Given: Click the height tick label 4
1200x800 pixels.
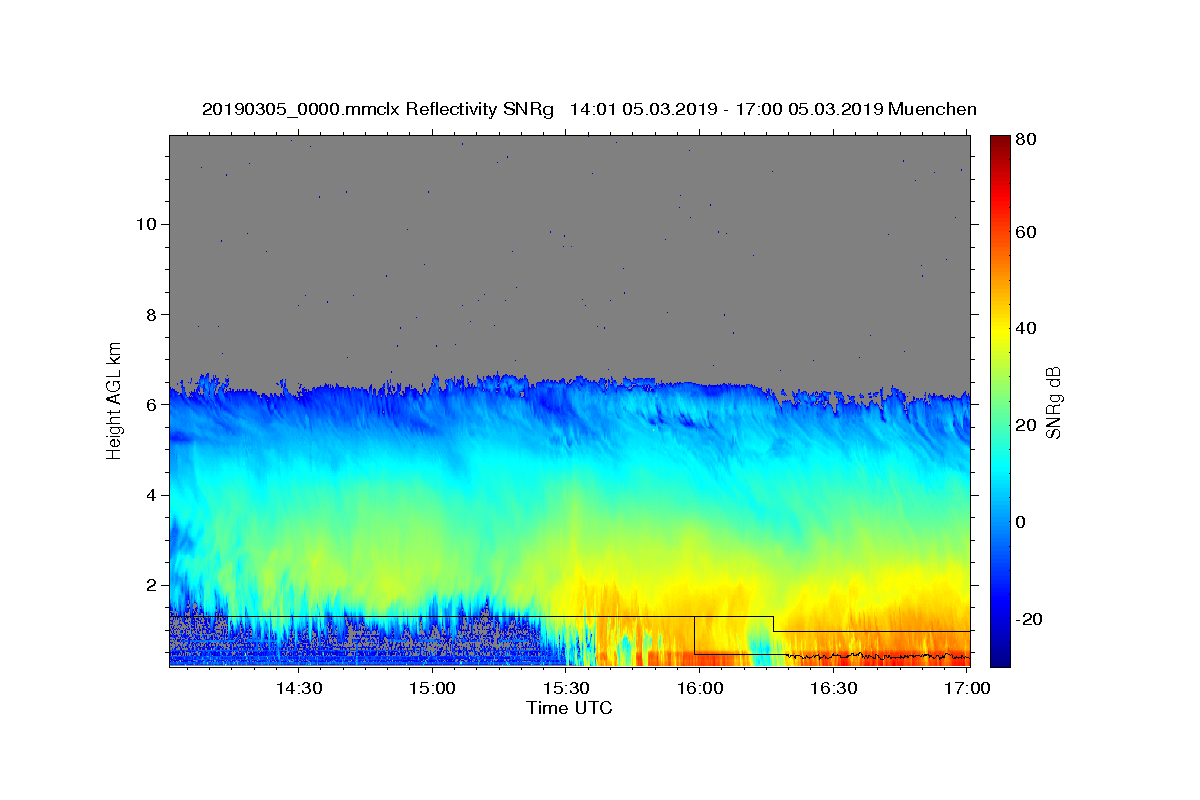Looking at the screenshot, I should point(149,494).
